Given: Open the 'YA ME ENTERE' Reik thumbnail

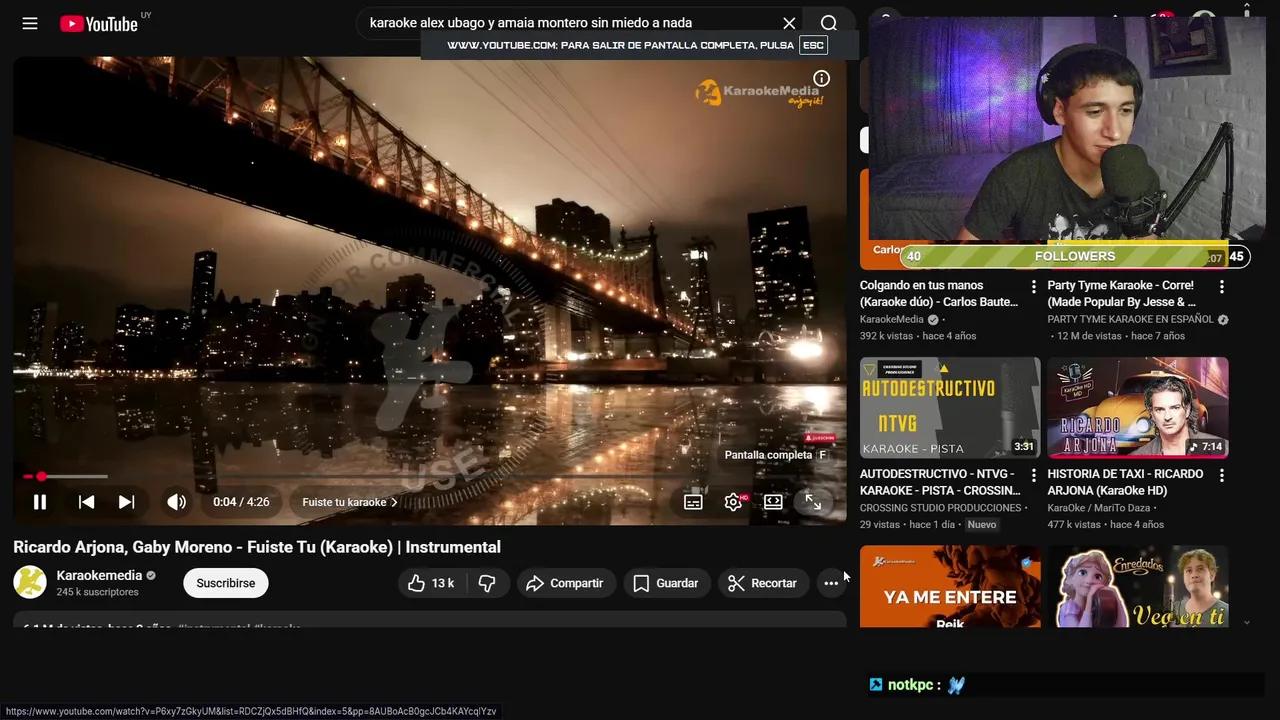Looking at the screenshot, I should [950, 587].
